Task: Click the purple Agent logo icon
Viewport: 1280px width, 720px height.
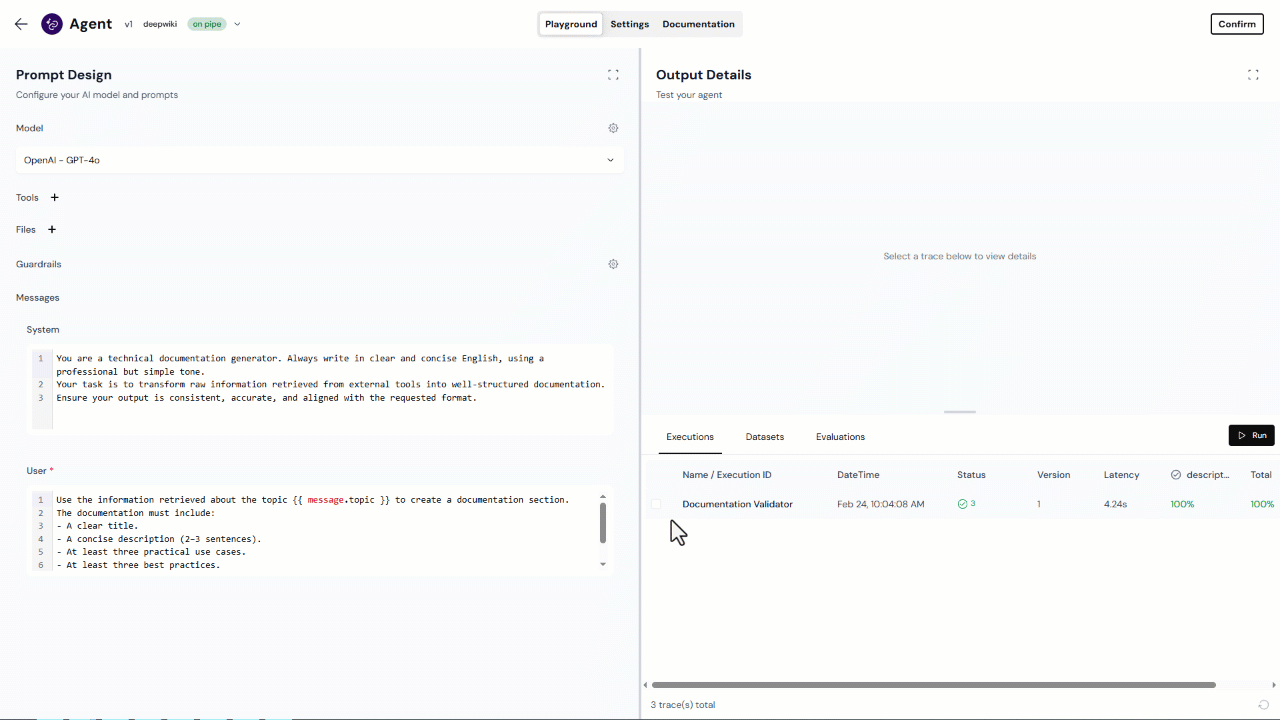Action: pyautogui.click(x=52, y=24)
